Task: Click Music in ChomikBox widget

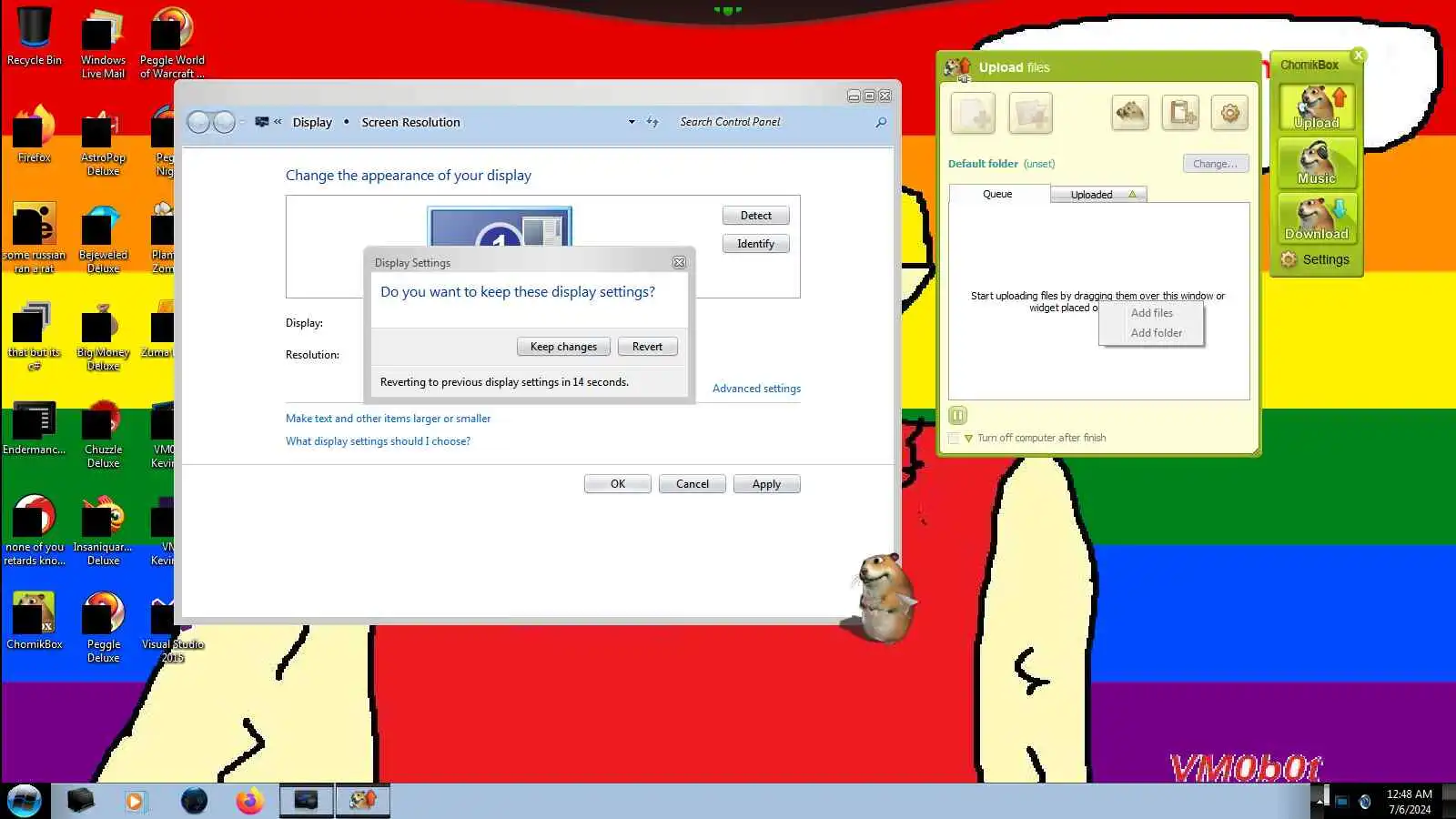Action: pos(1317,163)
